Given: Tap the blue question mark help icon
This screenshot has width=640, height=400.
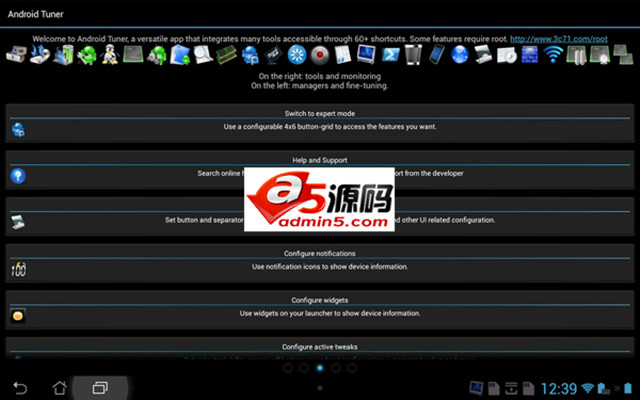Looking at the screenshot, I should [18, 176].
